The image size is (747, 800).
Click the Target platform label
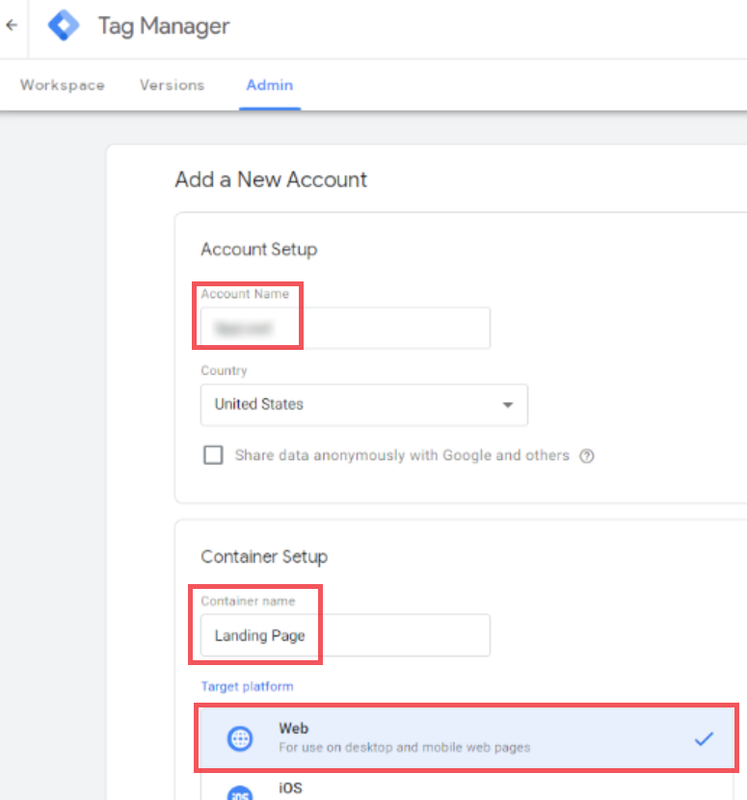247,686
